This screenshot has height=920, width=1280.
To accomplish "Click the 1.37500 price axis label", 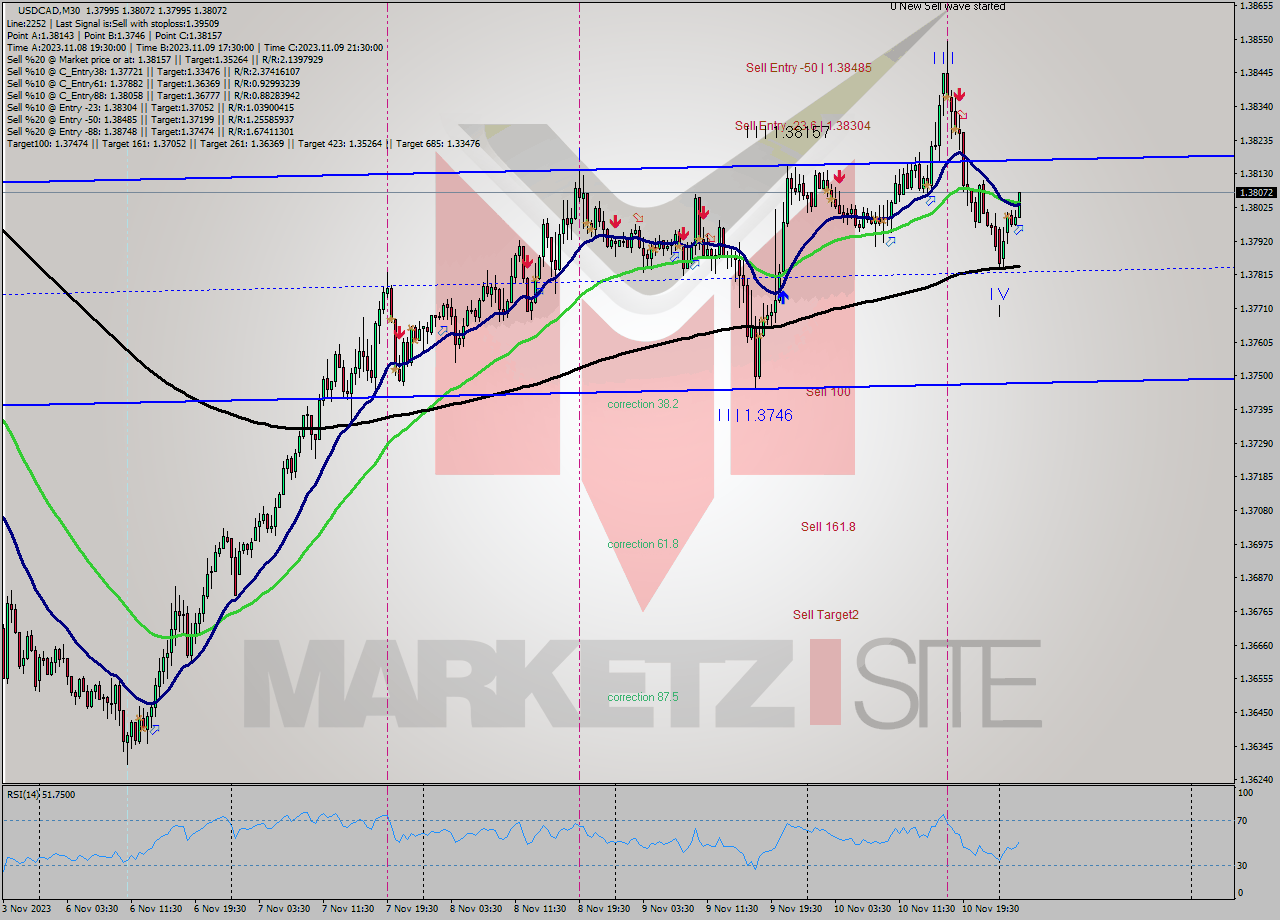I will pos(1256,376).
